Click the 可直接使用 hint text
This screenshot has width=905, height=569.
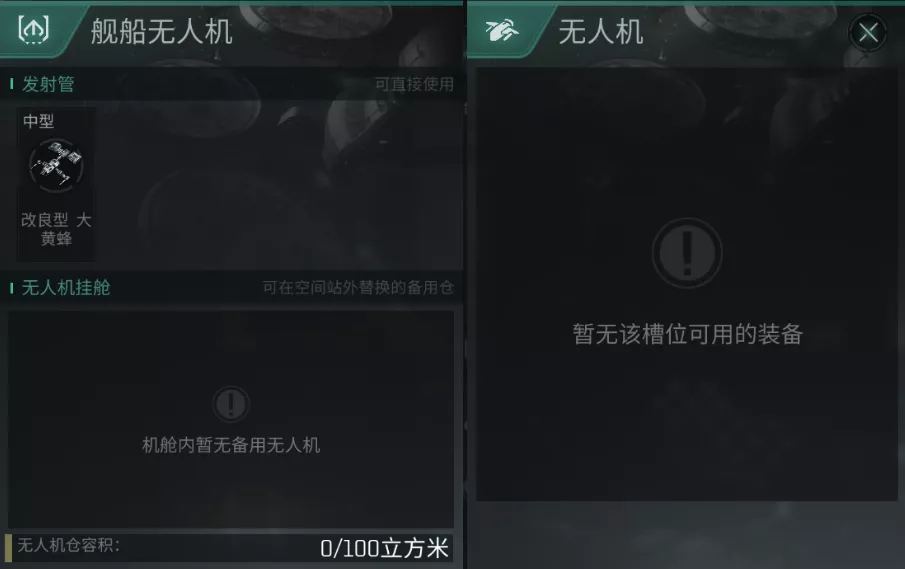pos(414,84)
